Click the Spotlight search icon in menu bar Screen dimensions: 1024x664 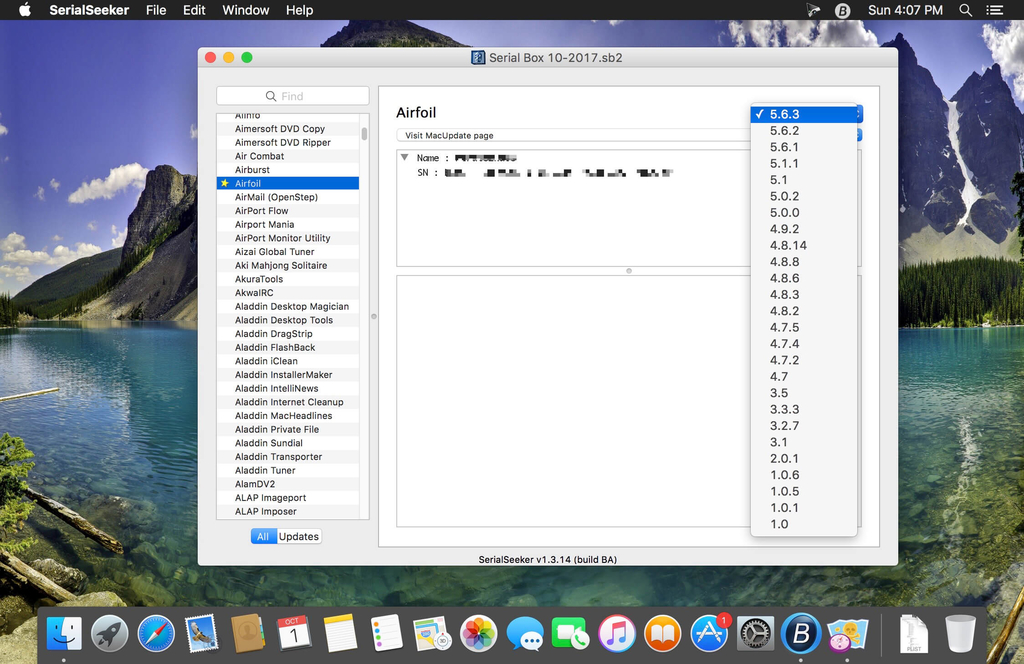point(965,10)
